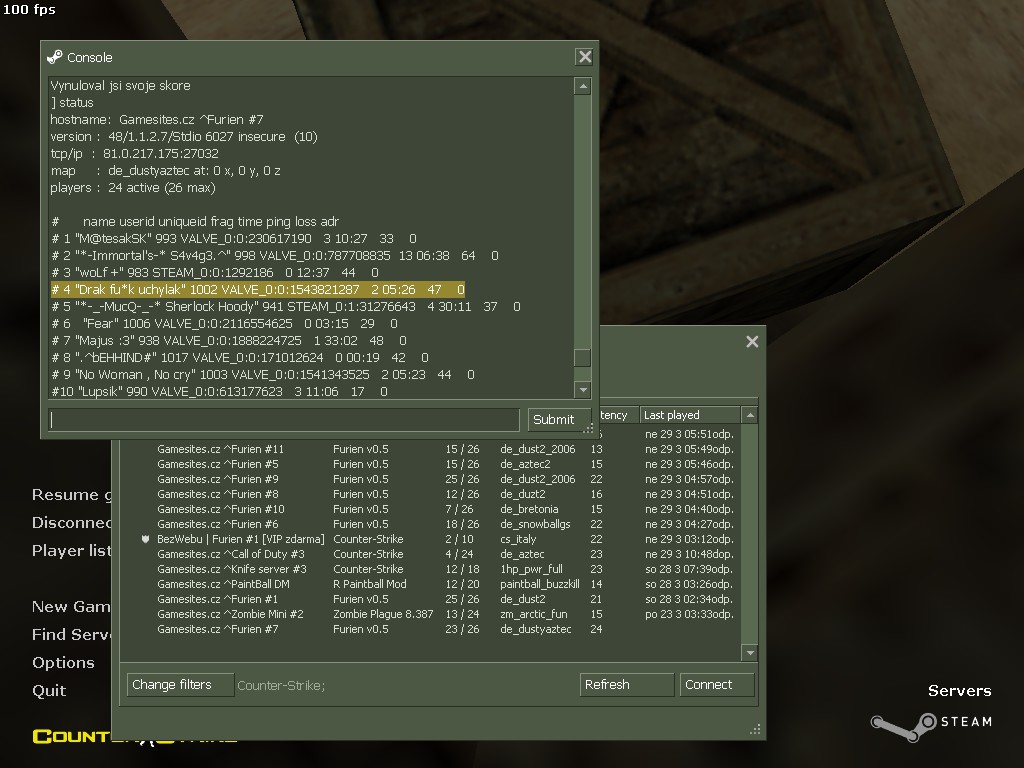
Task: Click the server browser resize grip
Action: tap(756, 730)
